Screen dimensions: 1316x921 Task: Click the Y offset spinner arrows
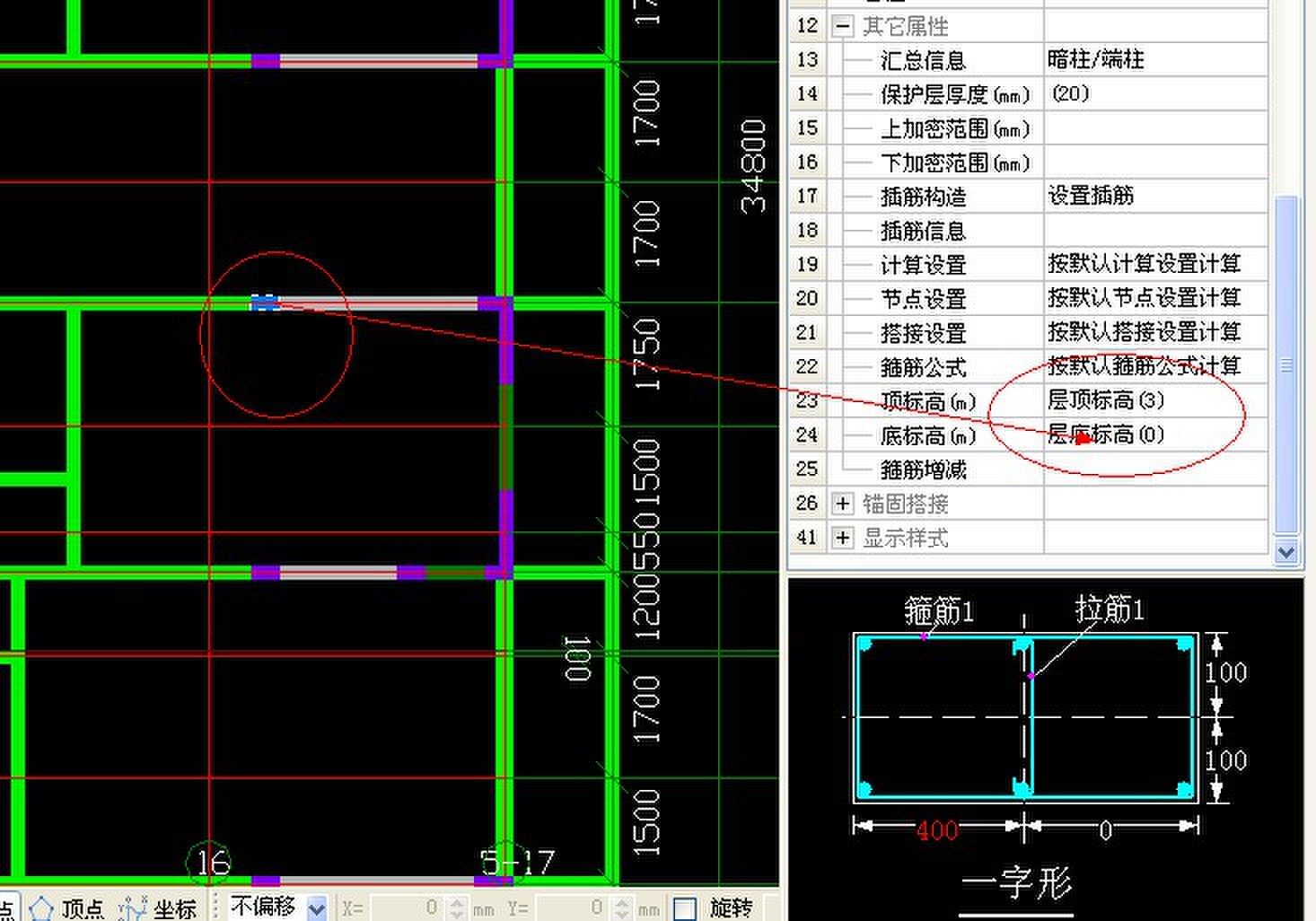click(x=622, y=908)
